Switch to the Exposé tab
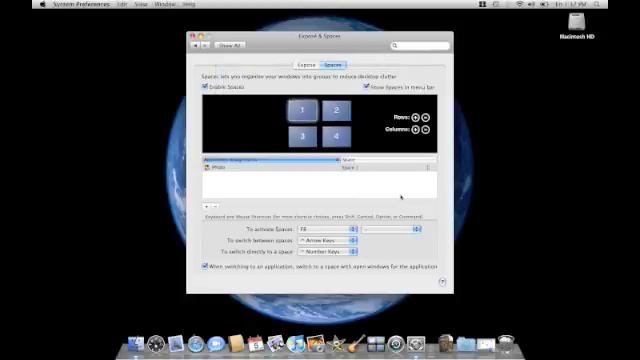This screenshot has width=640, height=360. (x=306, y=65)
